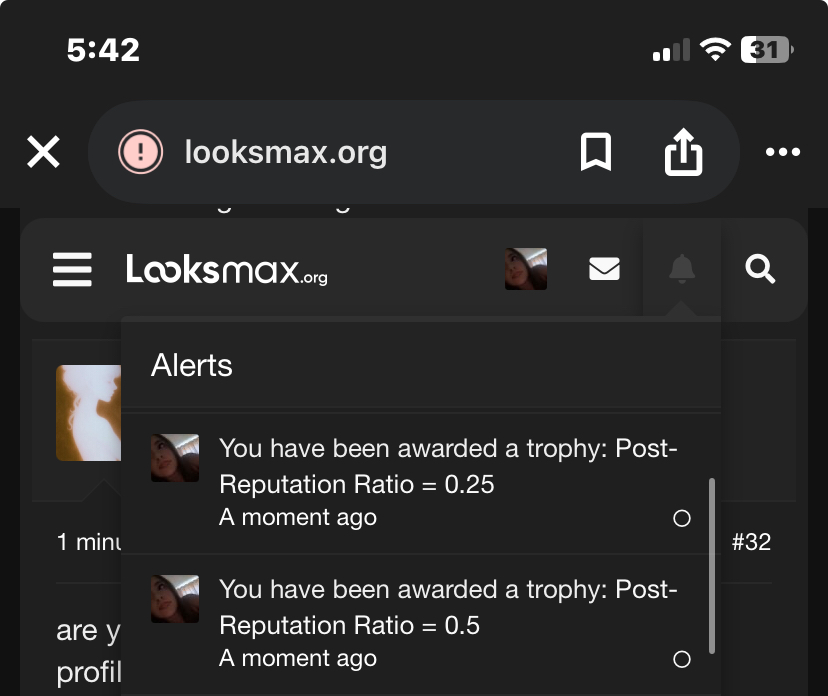
Task: Open the browser three-dot more menu
Action: tap(782, 152)
